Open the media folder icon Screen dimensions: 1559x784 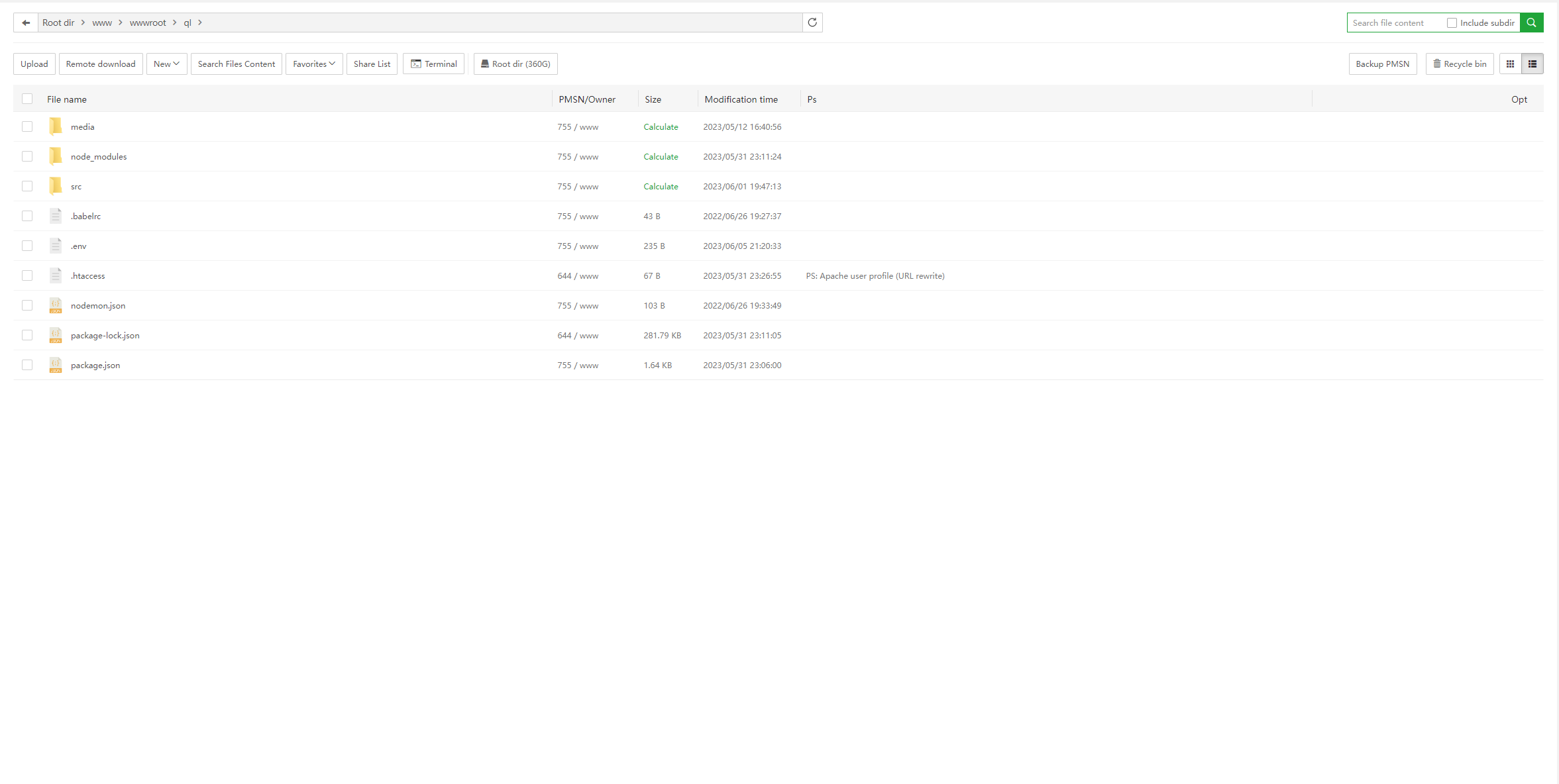click(x=56, y=126)
